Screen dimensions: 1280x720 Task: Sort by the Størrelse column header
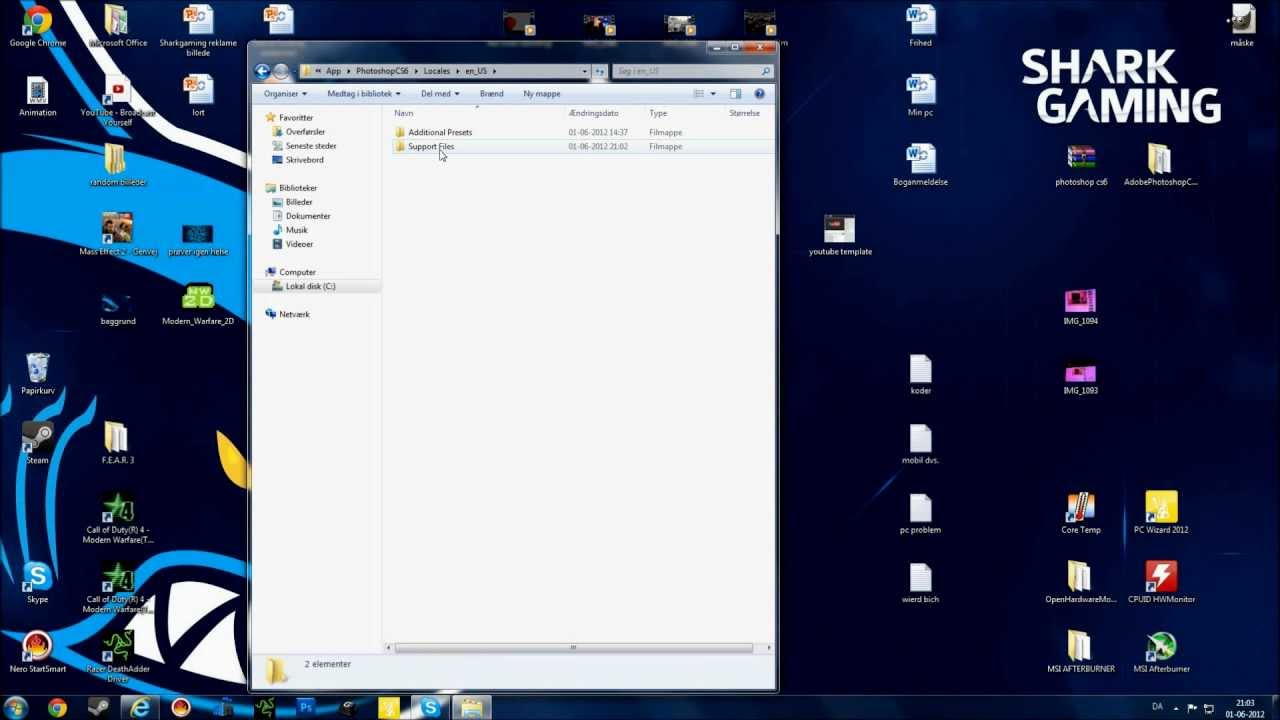744,113
